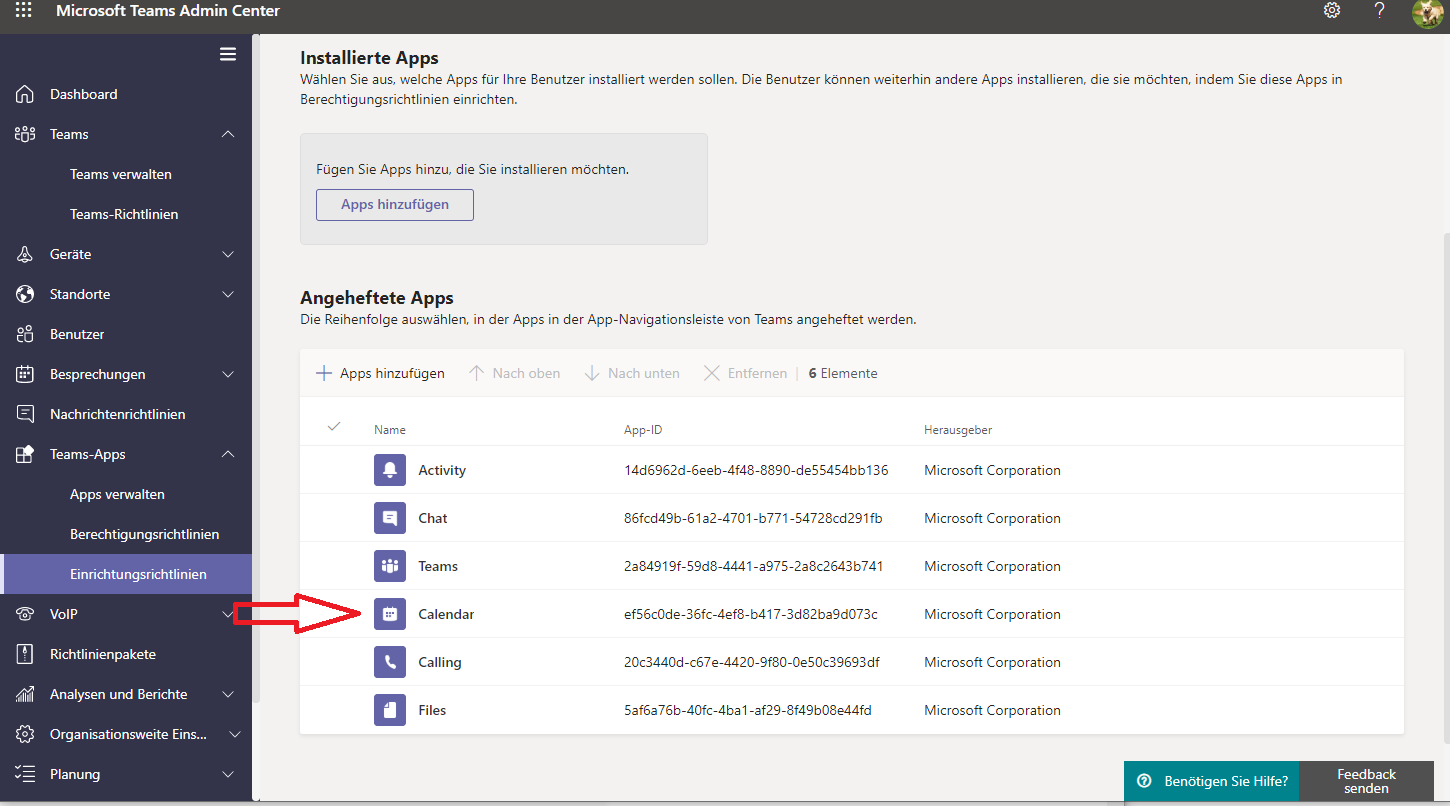
Task: Open the user profile avatar
Action: (1427, 13)
